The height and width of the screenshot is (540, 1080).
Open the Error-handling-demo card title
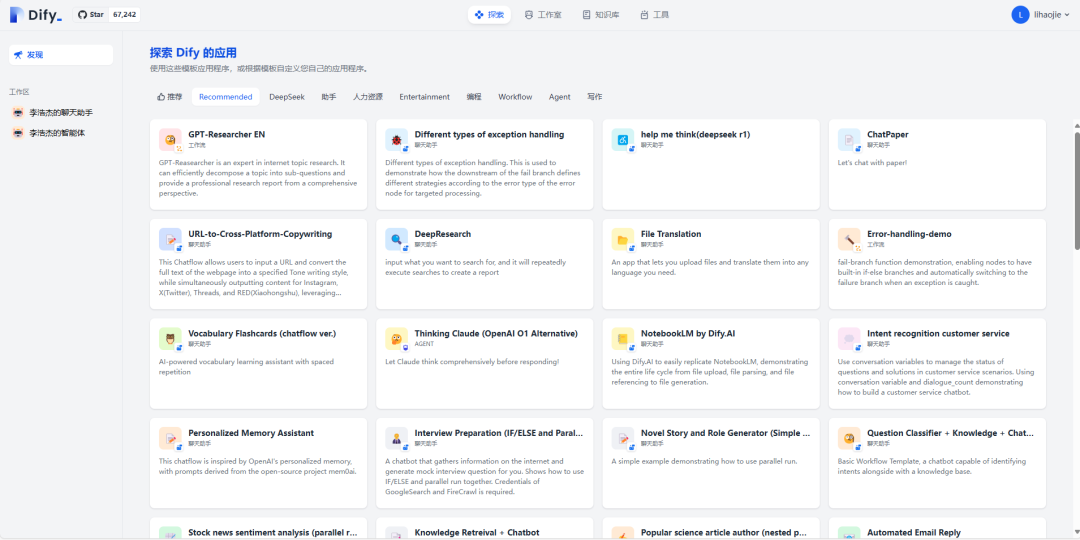909,234
